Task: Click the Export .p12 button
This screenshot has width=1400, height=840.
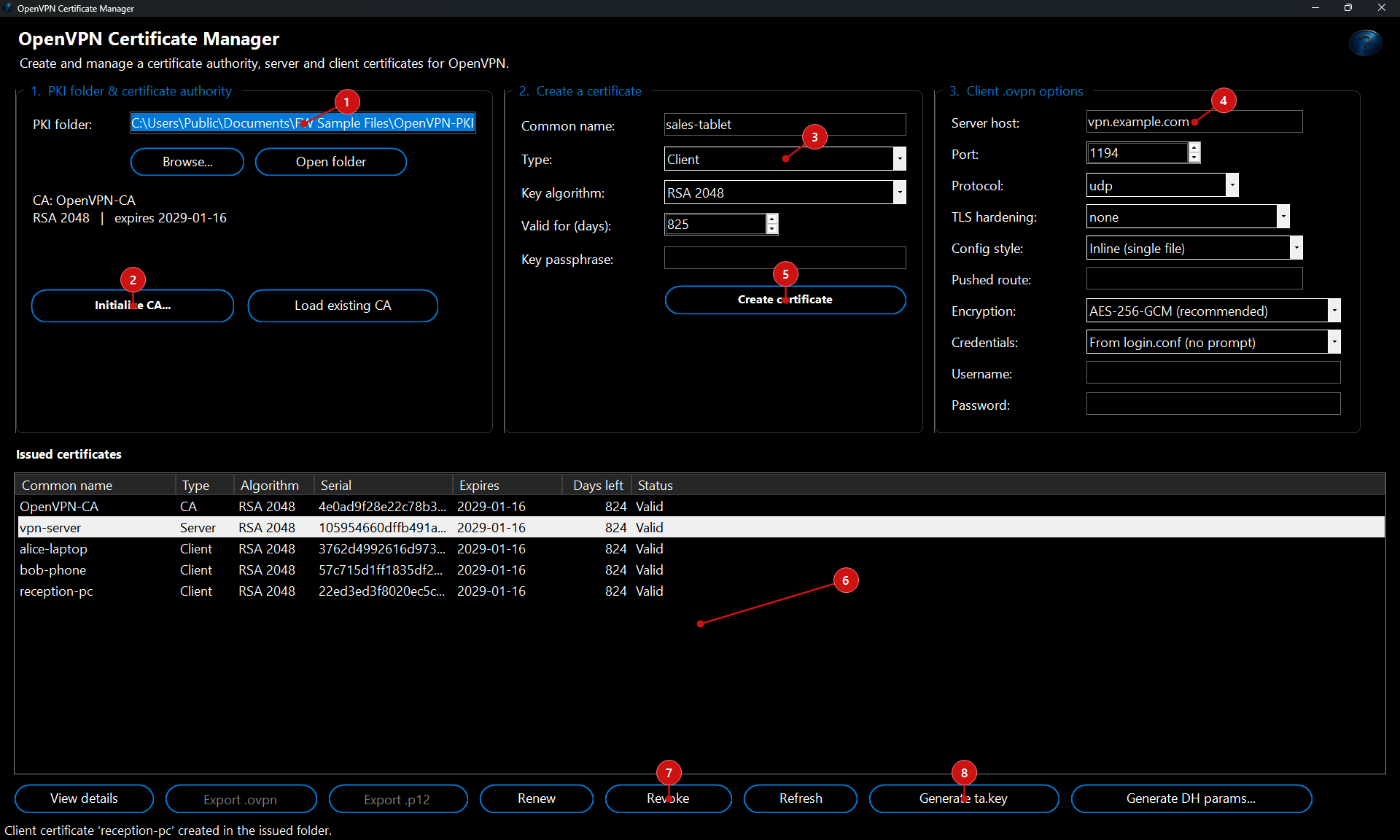Action: coord(397,798)
